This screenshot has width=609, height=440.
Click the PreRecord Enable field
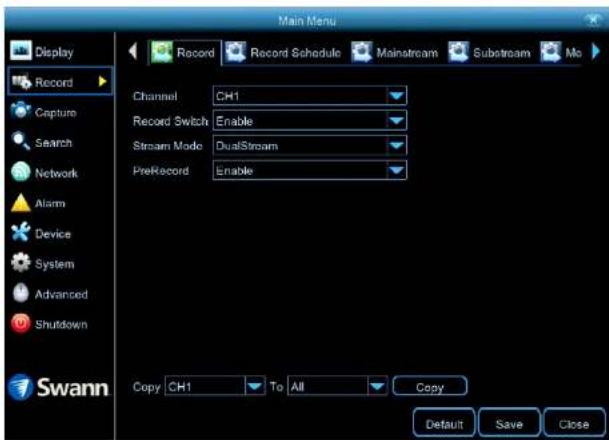coord(310,170)
